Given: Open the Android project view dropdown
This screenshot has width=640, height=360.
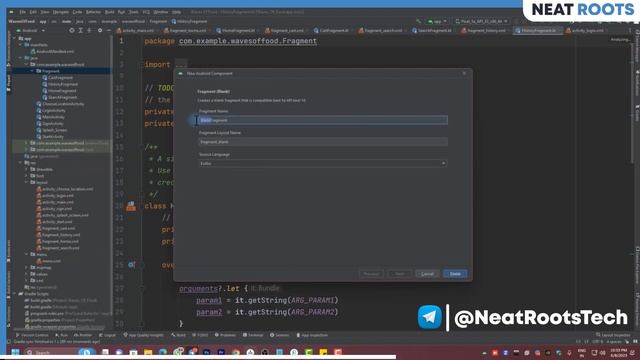Looking at the screenshot, I should (31, 31).
